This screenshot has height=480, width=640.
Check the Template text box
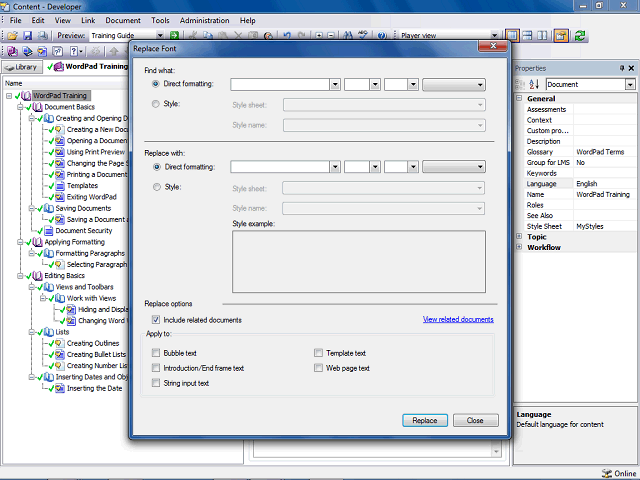tap(318, 353)
